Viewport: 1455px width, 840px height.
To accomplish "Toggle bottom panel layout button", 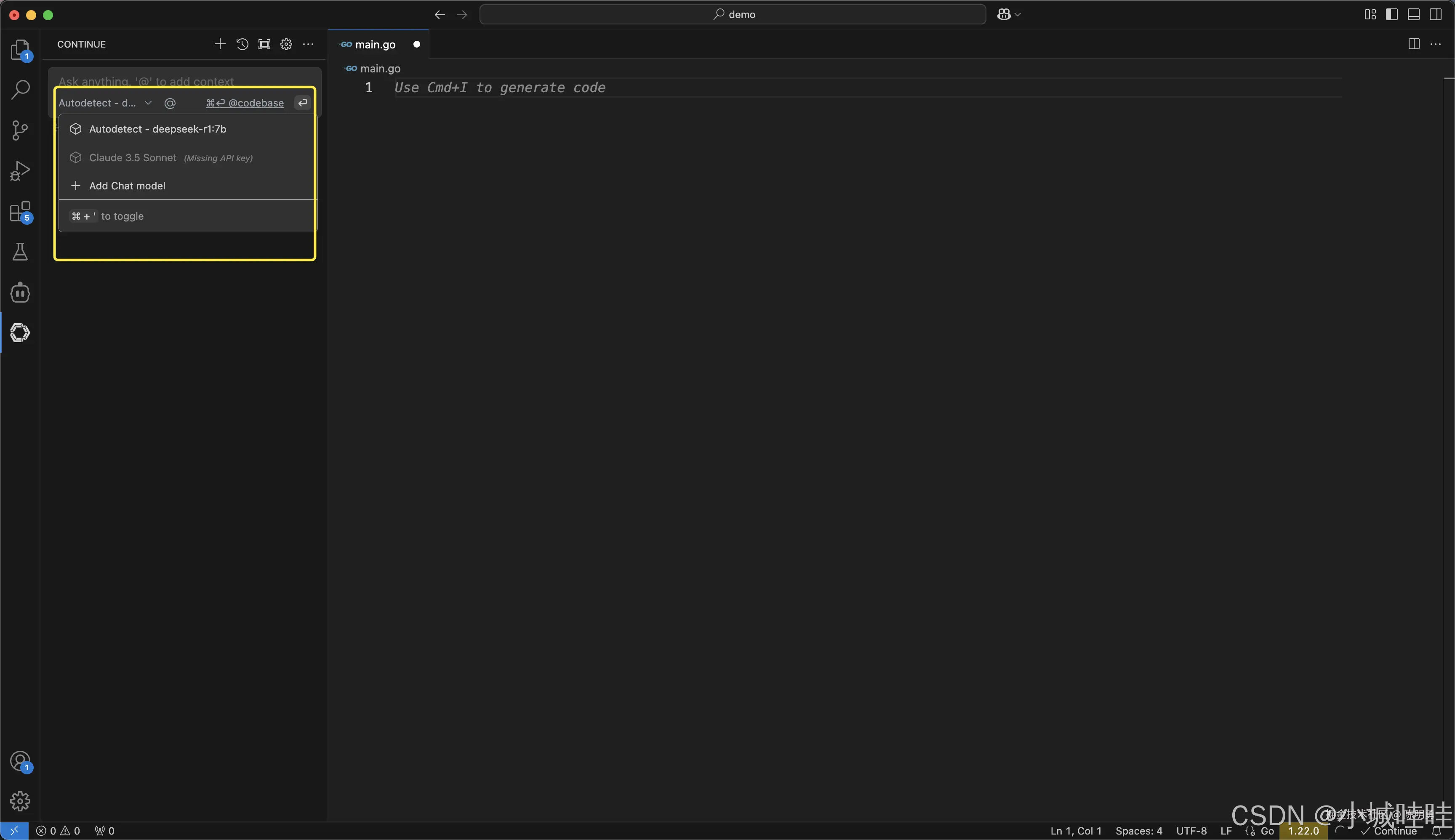I will click(1413, 14).
